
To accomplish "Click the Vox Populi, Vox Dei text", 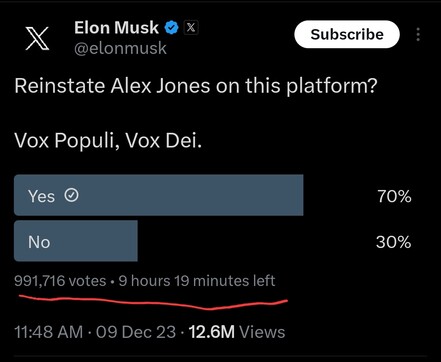I will (x=108, y=141).
